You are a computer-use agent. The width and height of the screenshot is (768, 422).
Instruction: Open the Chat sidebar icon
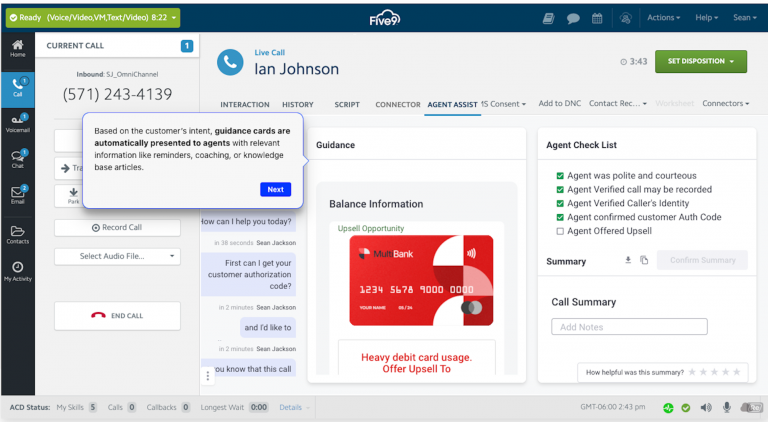(17, 158)
